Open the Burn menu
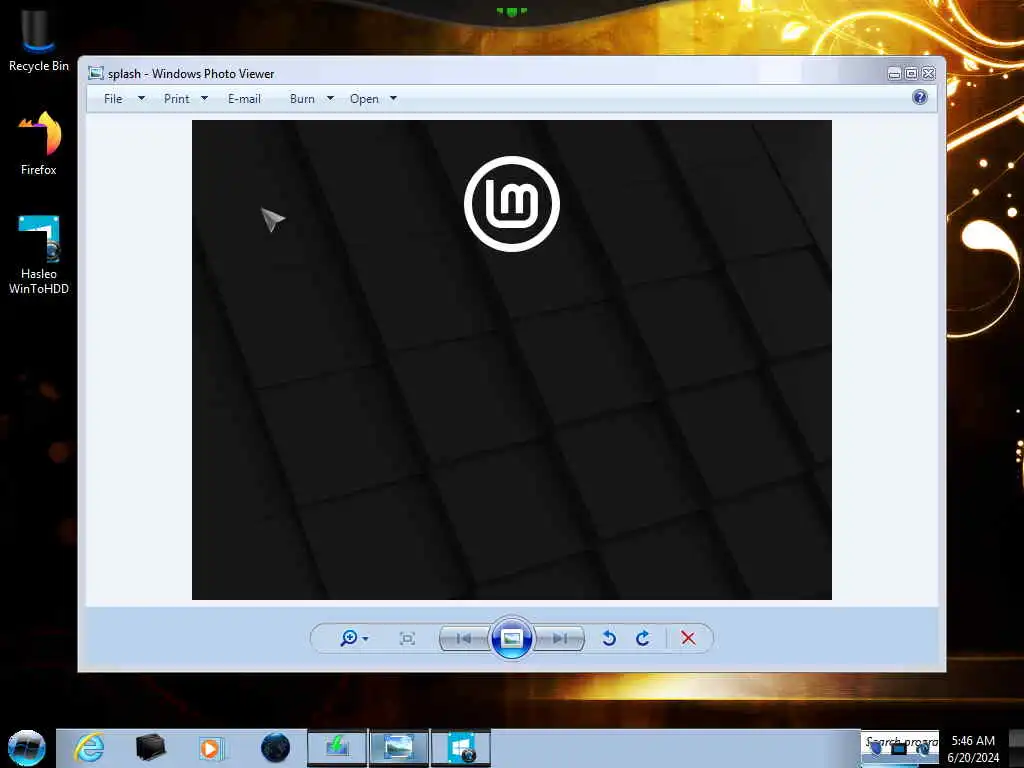The width and height of the screenshot is (1024, 768). click(x=302, y=99)
